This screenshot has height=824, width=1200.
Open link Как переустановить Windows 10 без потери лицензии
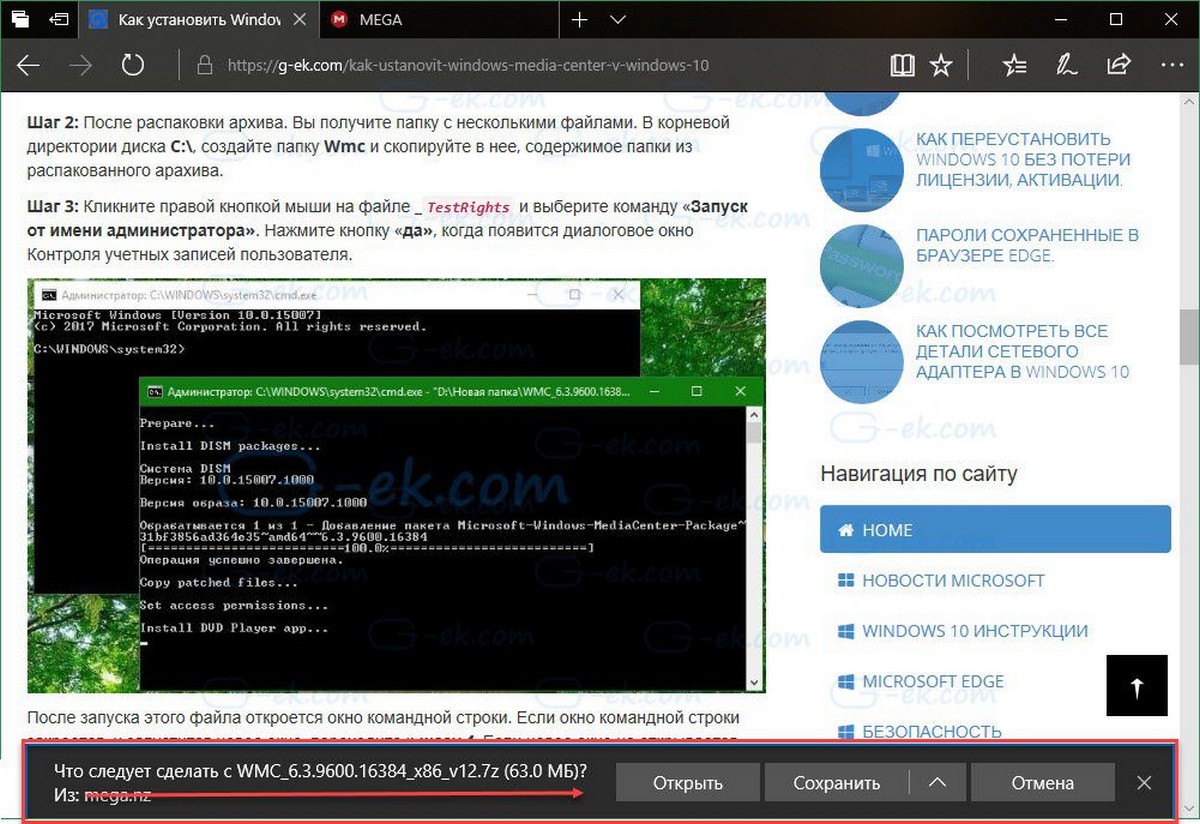pyautogui.click(x=1023, y=160)
